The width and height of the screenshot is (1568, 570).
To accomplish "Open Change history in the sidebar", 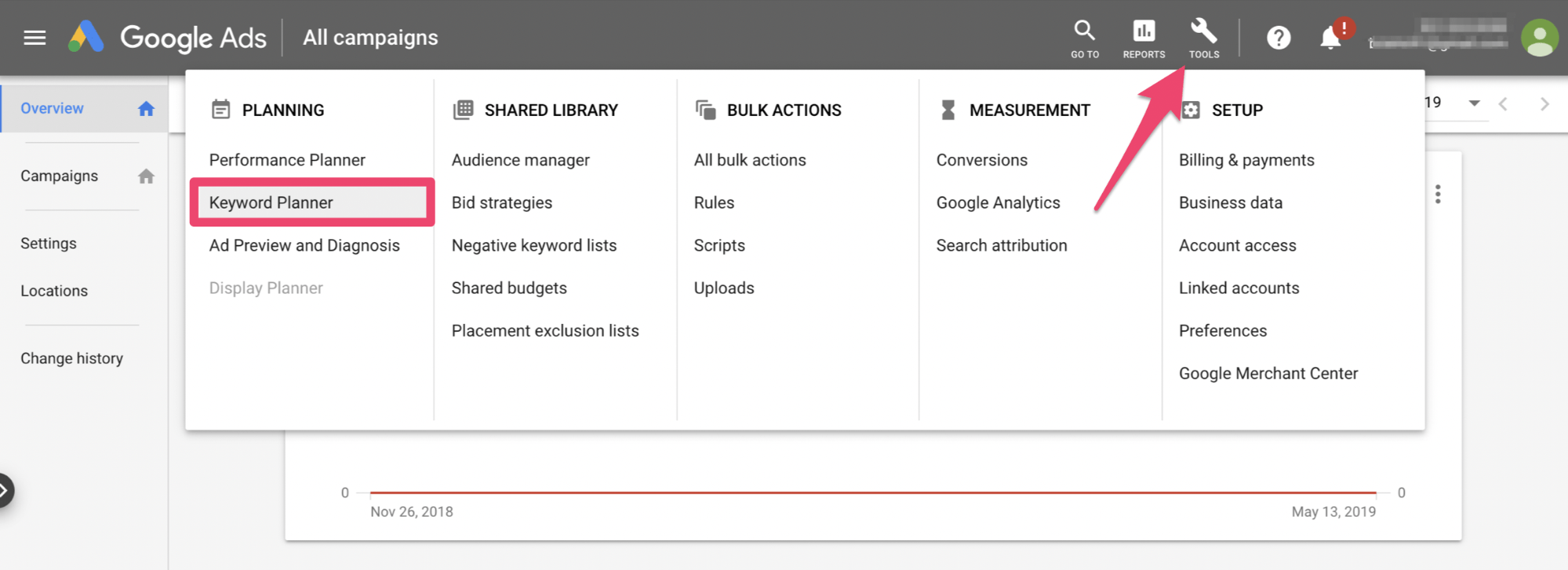I will (x=71, y=358).
